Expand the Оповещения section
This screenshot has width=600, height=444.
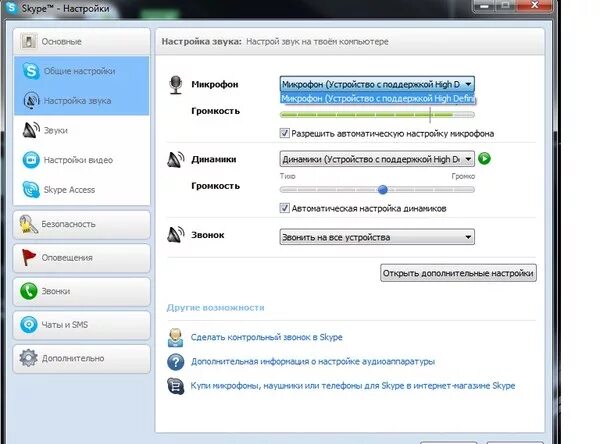click(82, 258)
